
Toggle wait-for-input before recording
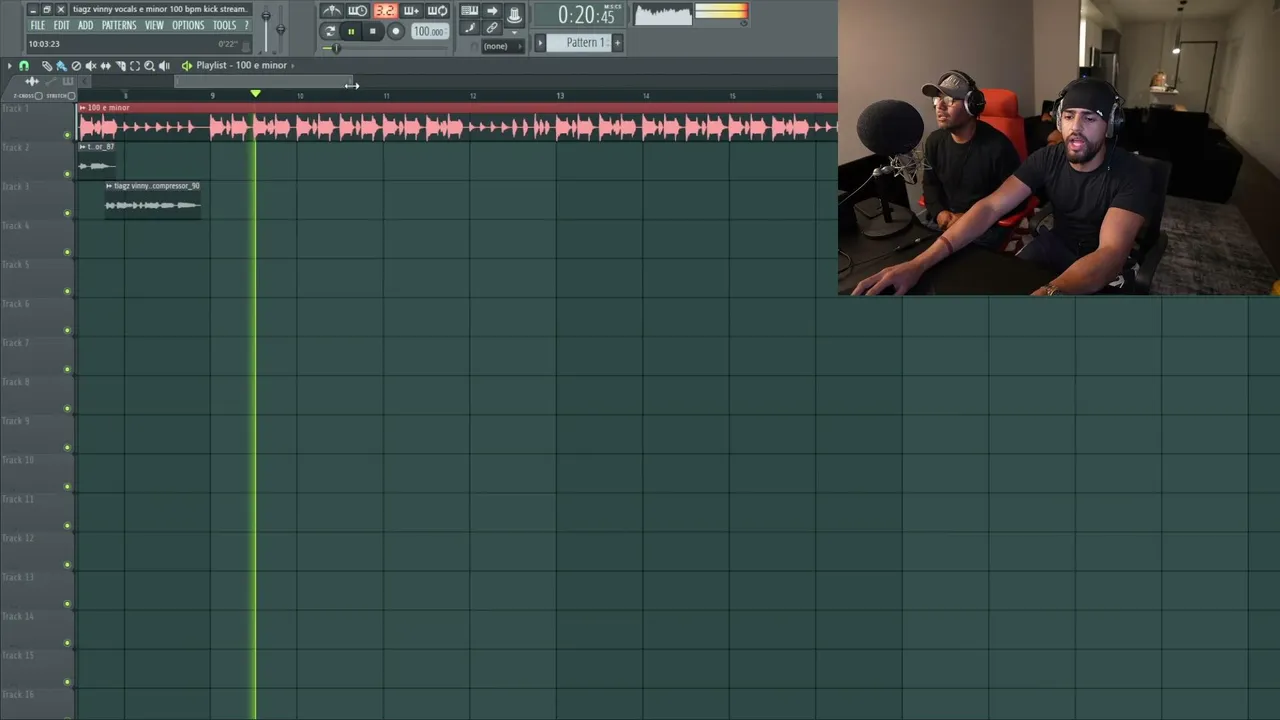[x=358, y=11]
